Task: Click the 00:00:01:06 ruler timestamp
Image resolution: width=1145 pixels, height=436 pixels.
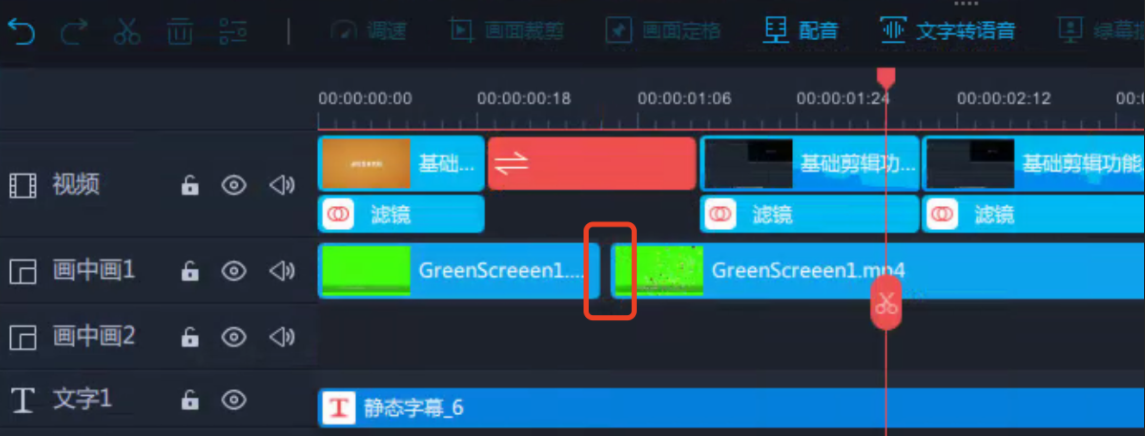Action: 684,99
